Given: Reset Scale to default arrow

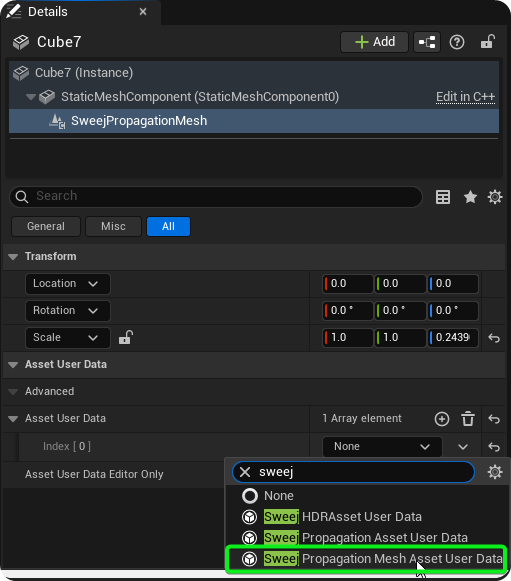Looking at the screenshot, I should tap(494, 338).
